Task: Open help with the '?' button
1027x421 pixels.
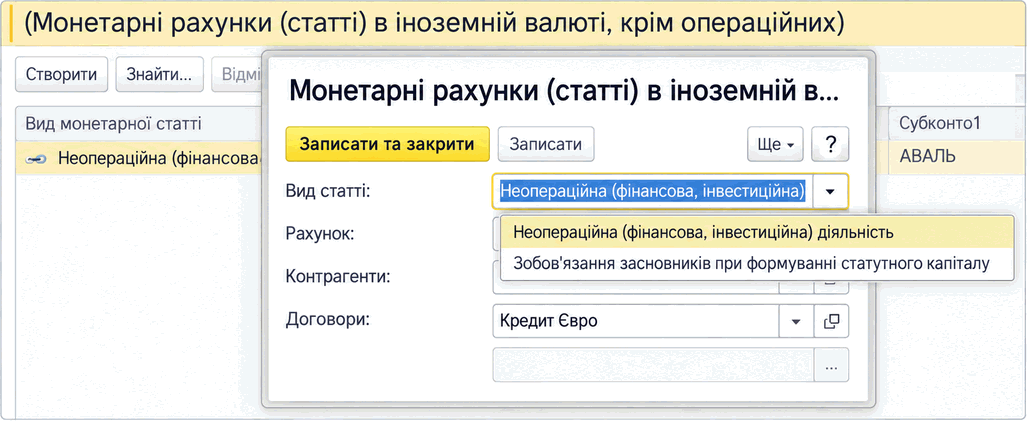Action: (x=831, y=144)
